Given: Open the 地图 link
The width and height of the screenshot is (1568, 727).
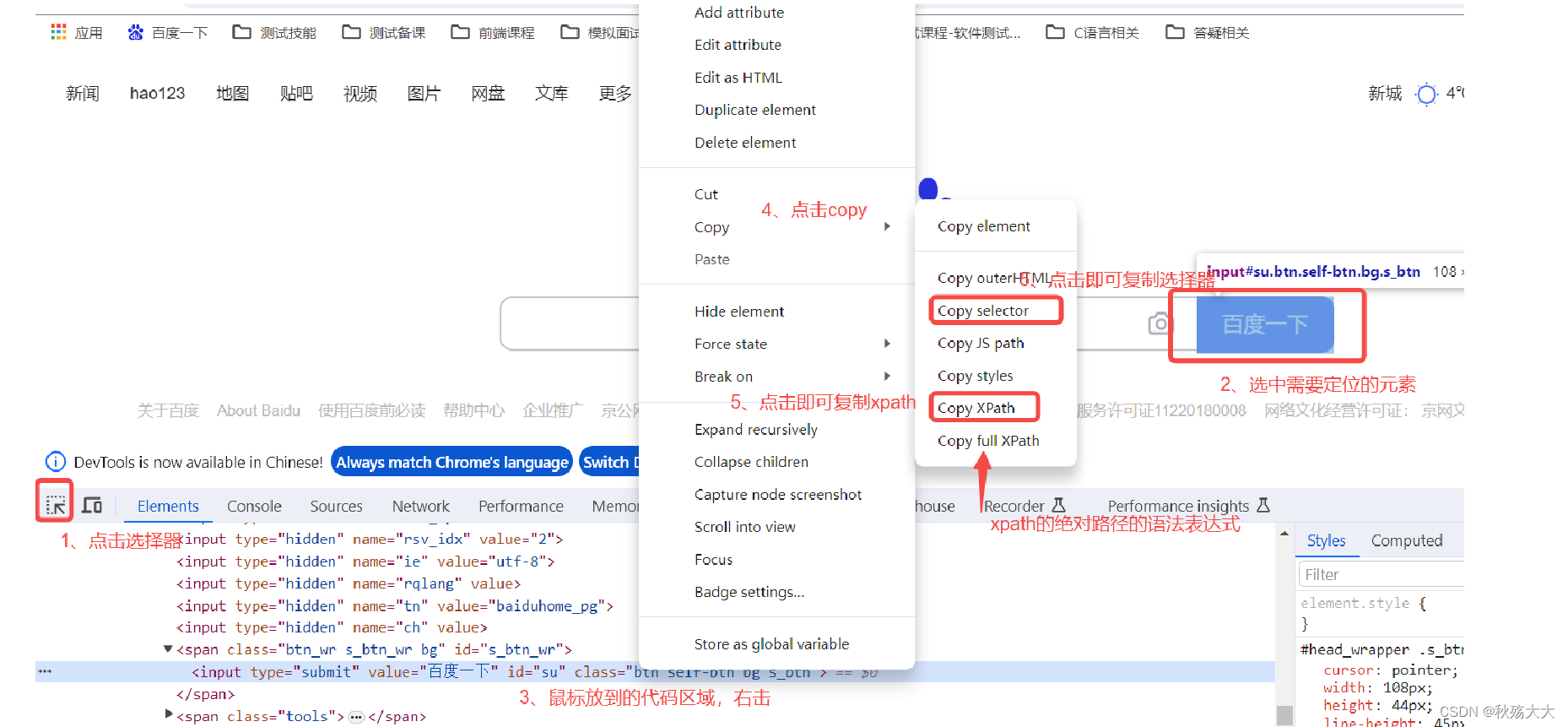Looking at the screenshot, I should point(232,94).
